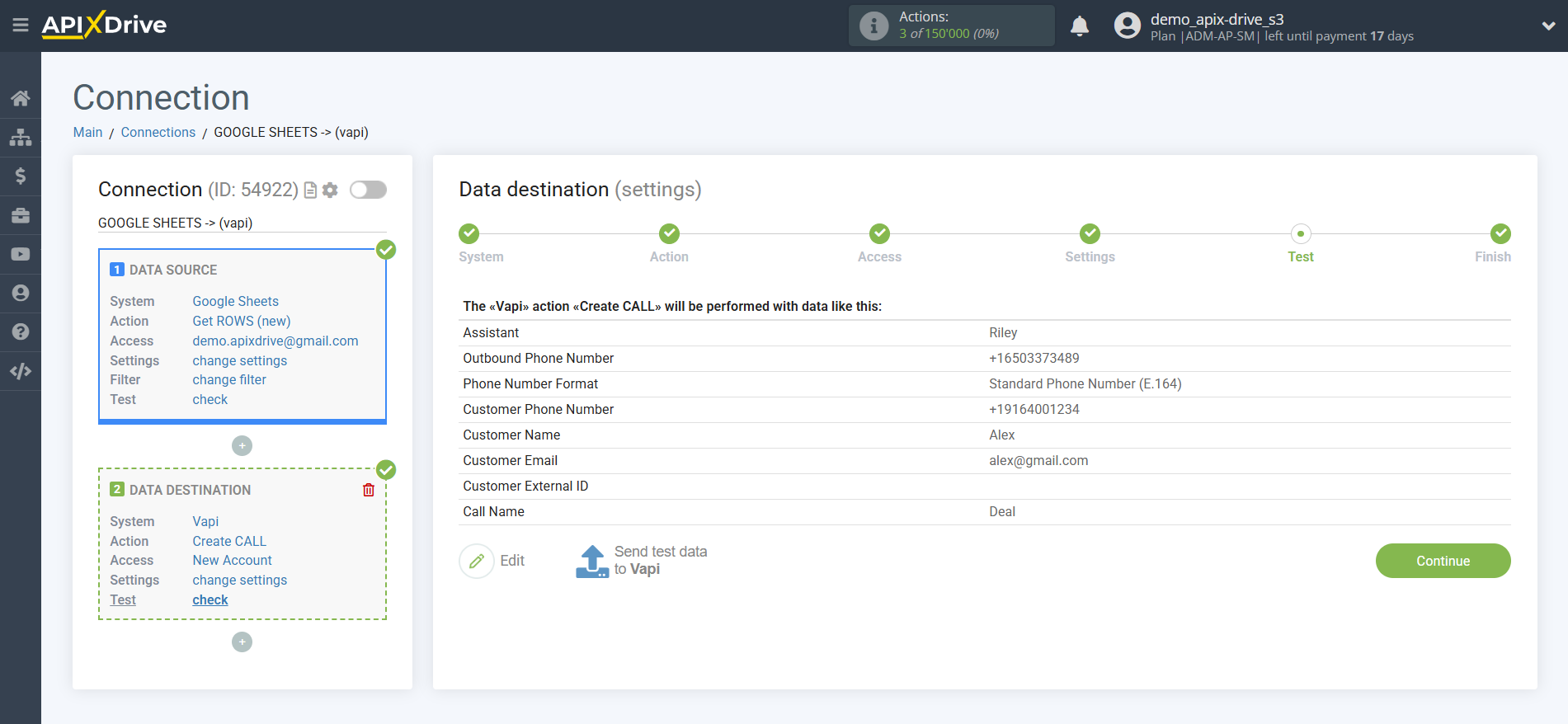Open Data Source check test link
The image size is (1568, 724).
tap(210, 399)
